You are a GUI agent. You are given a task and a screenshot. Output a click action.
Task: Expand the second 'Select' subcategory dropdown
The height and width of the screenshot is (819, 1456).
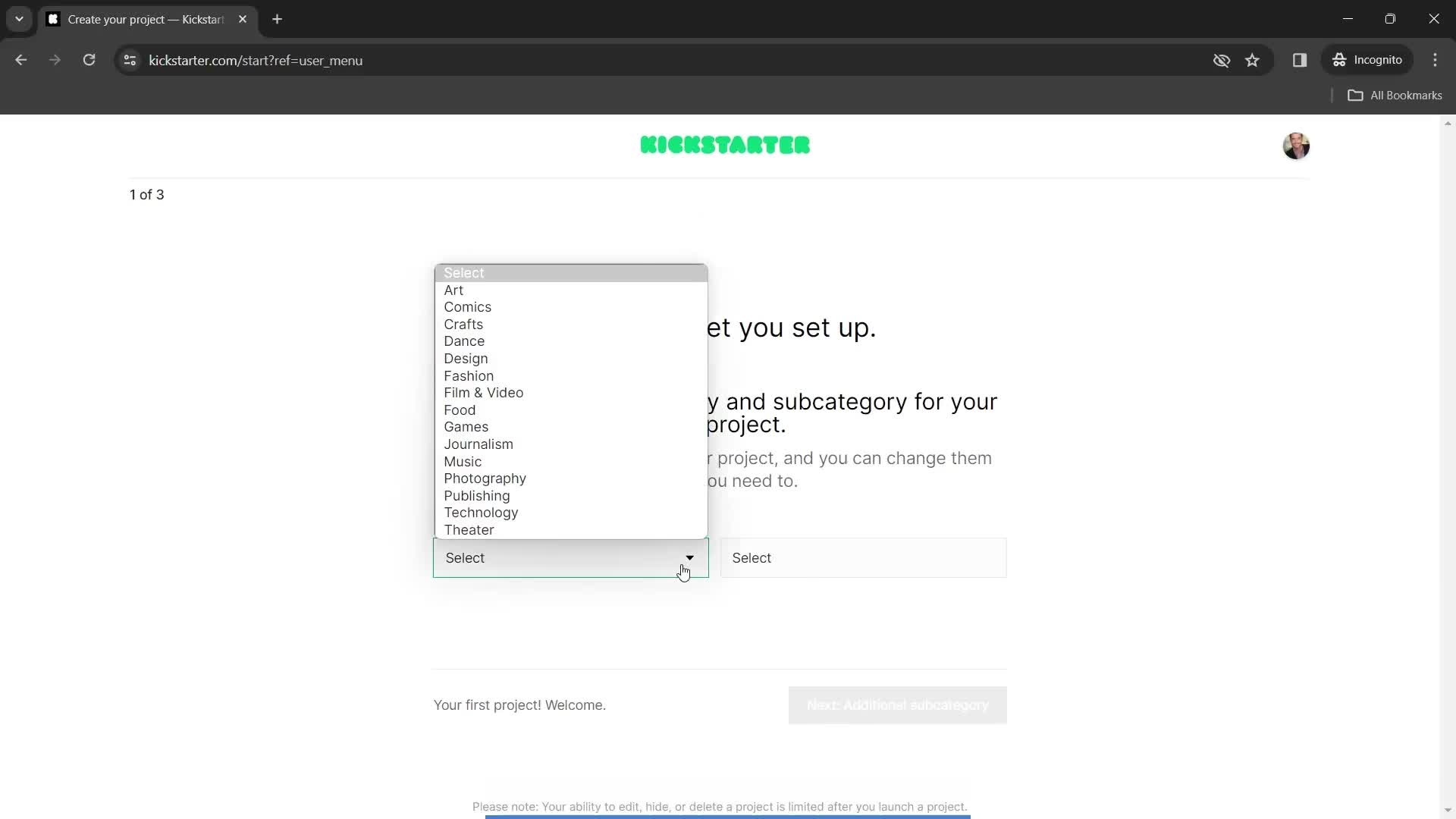(864, 558)
